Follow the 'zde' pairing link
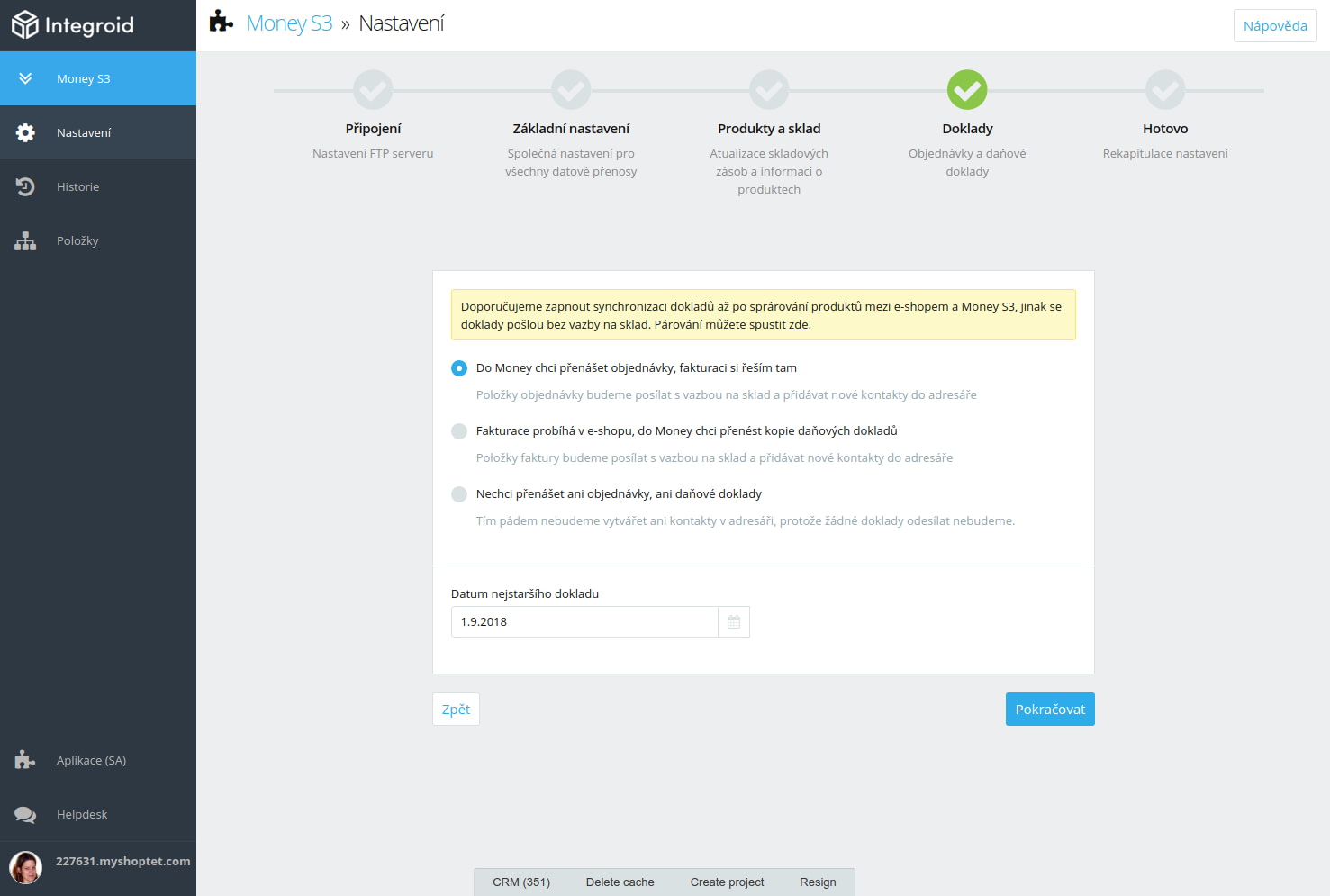This screenshot has width=1330, height=896. tap(799, 325)
